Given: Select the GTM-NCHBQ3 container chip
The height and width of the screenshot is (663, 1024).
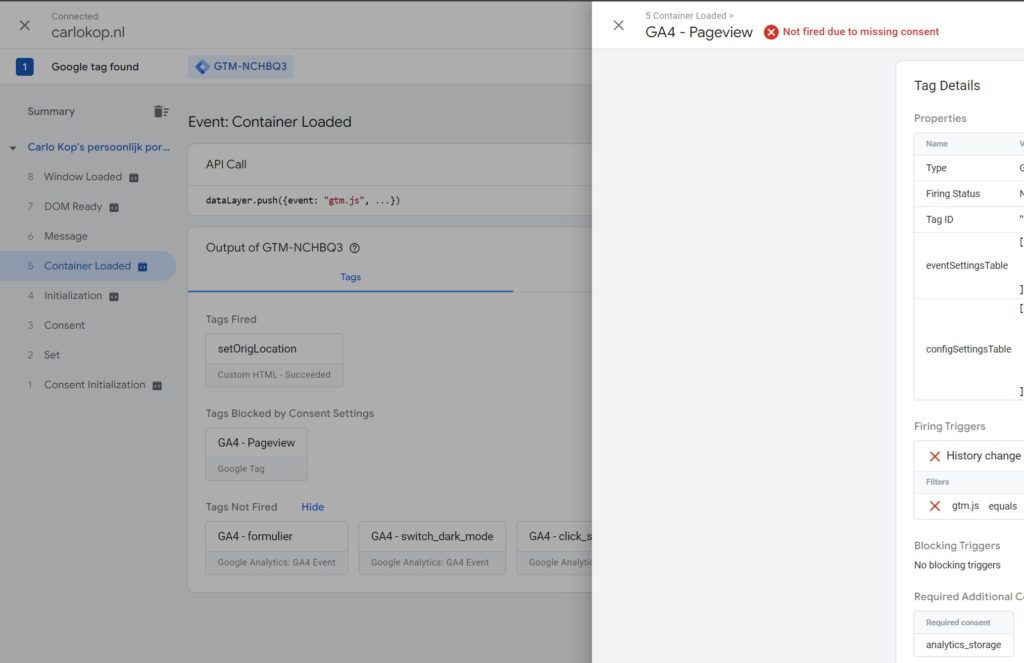Looking at the screenshot, I should [x=241, y=67].
